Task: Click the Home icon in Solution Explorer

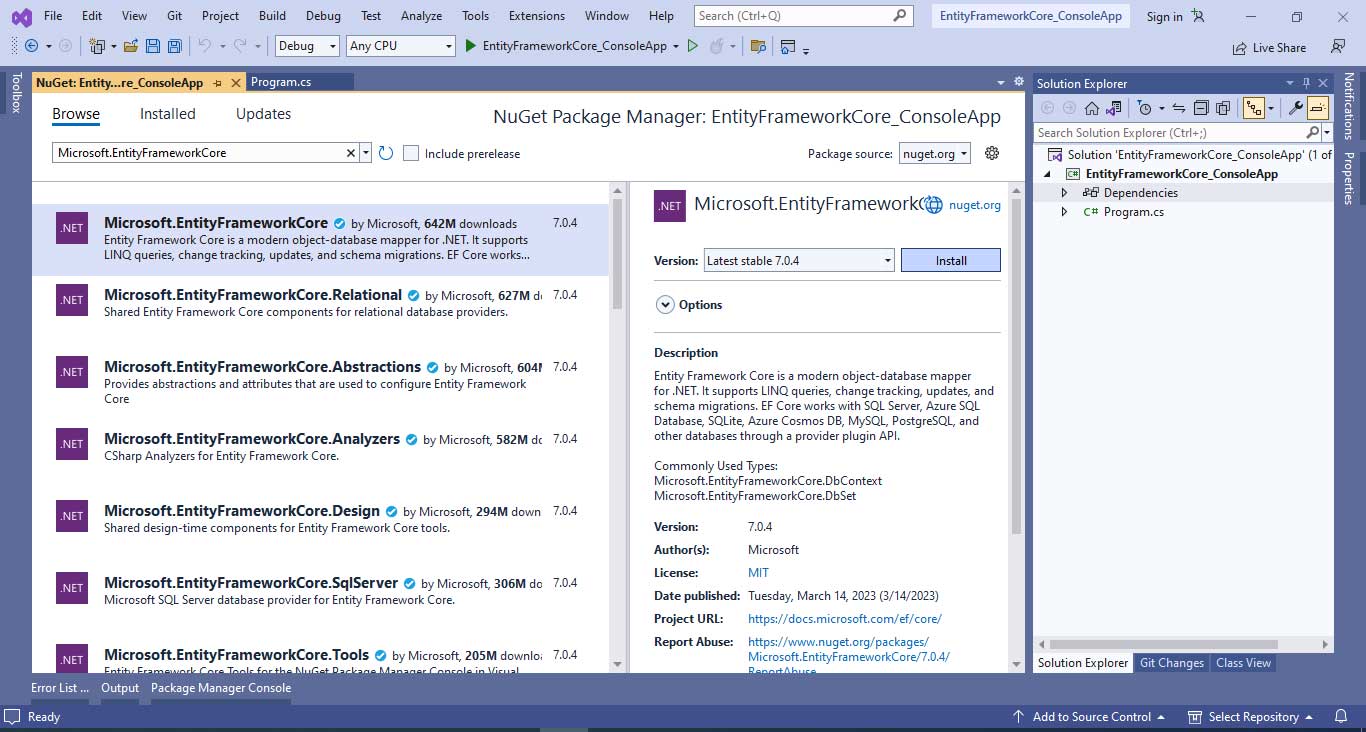Action: pyautogui.click(x=1090, y=107)
